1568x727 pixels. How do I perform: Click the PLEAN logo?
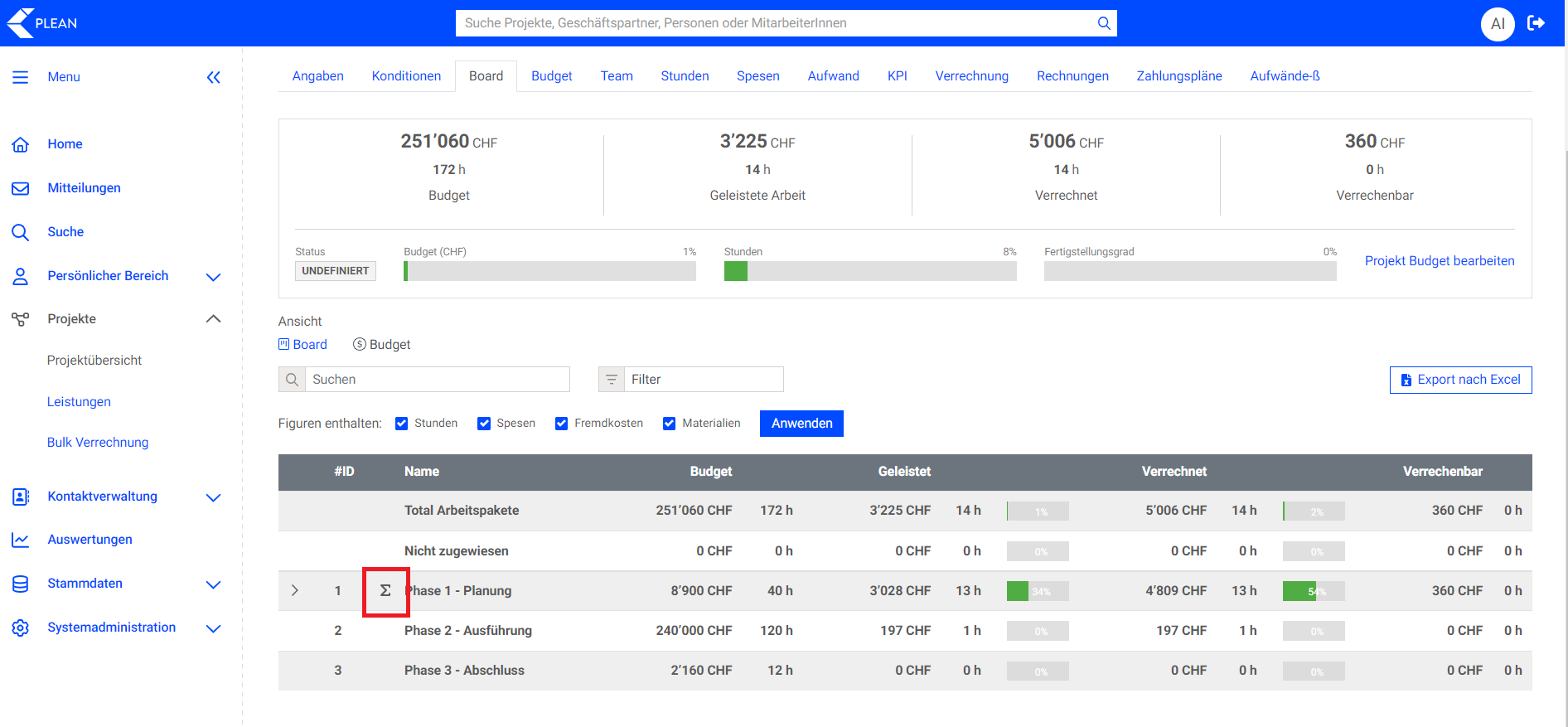point(42,23)
